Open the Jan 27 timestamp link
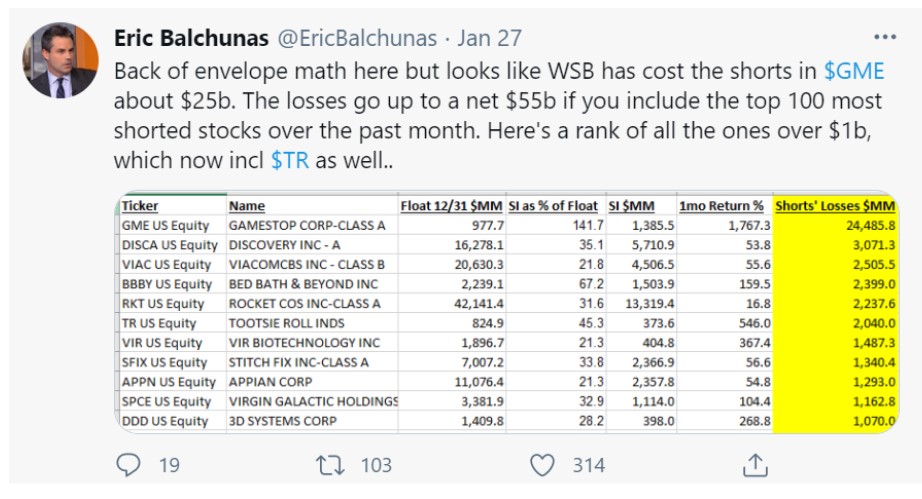Screen dimensions: 922x499 tap(489, 38)
